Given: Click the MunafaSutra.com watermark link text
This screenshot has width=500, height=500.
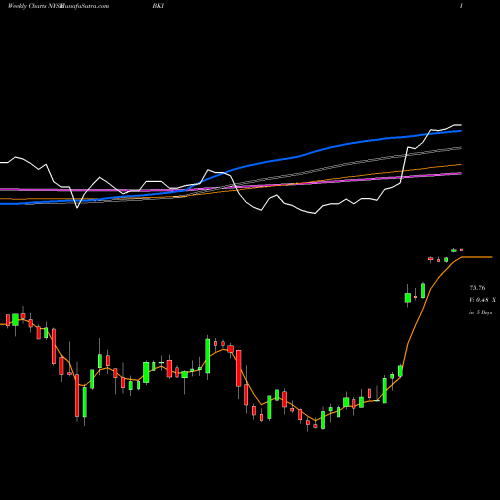Looking at the screenshot, I should click(x=84, y=6).
